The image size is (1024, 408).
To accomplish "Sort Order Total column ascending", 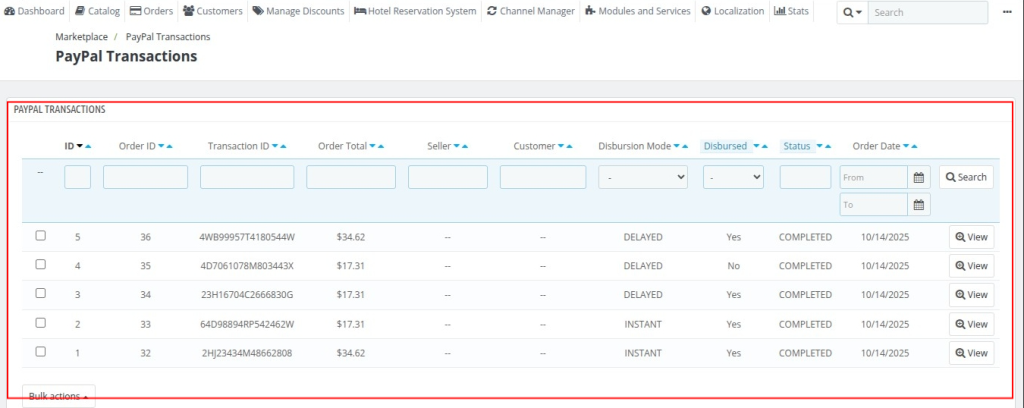I will pos(381,146).
